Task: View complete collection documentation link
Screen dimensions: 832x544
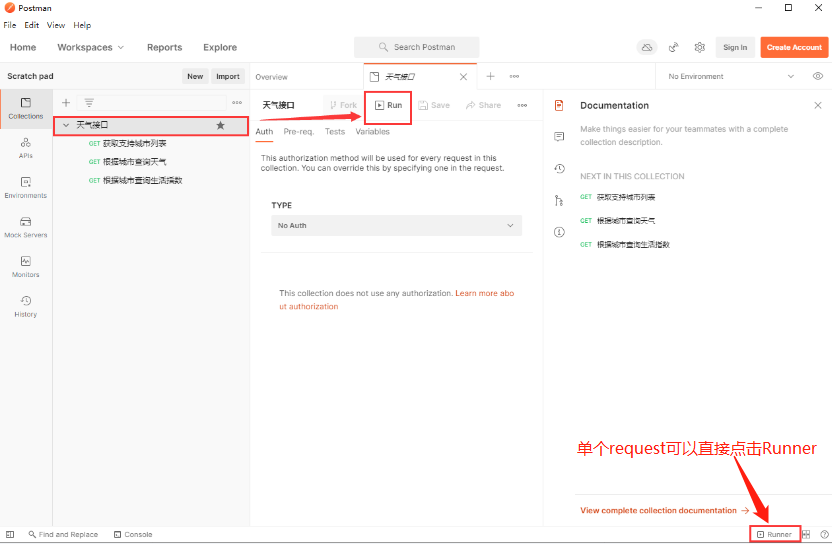Action: (x=665, y=510)
